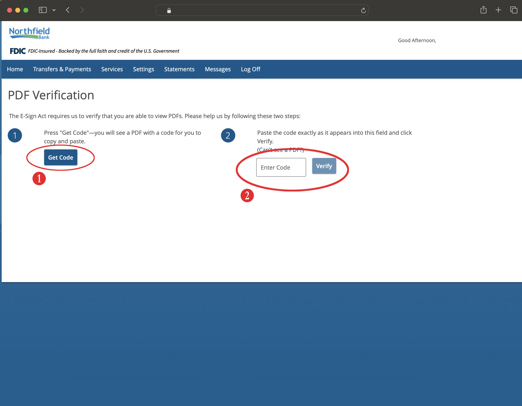Add a new tab with plus icon
The image size is (522, 406).
click(x=498, y=10)
